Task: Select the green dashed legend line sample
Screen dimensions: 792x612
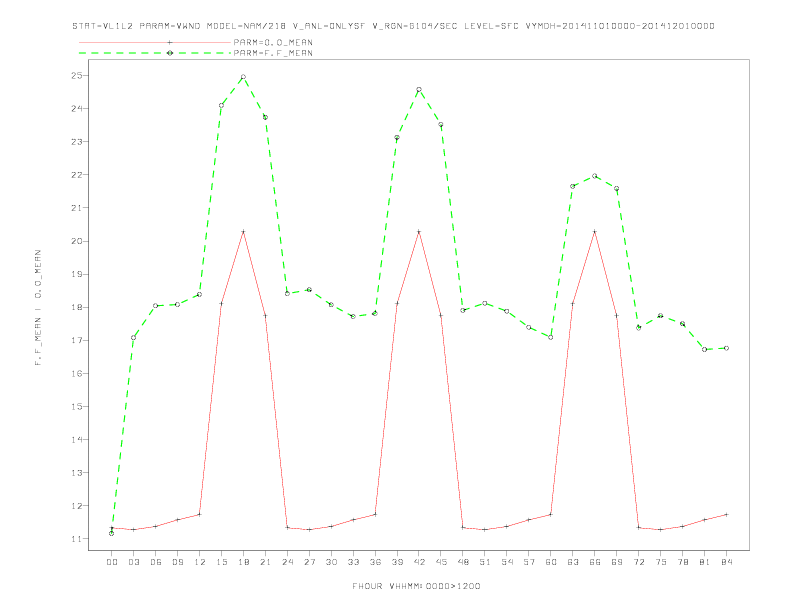Action: (155, 53)
